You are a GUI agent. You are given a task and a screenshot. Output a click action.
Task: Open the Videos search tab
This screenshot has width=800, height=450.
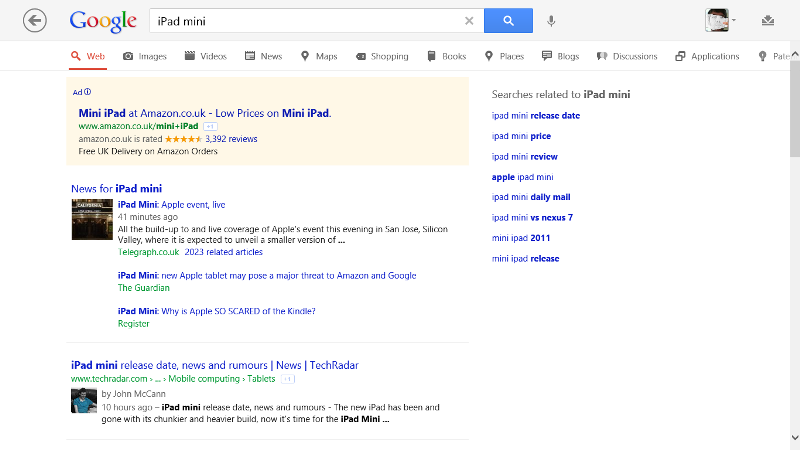pos(206,56)
